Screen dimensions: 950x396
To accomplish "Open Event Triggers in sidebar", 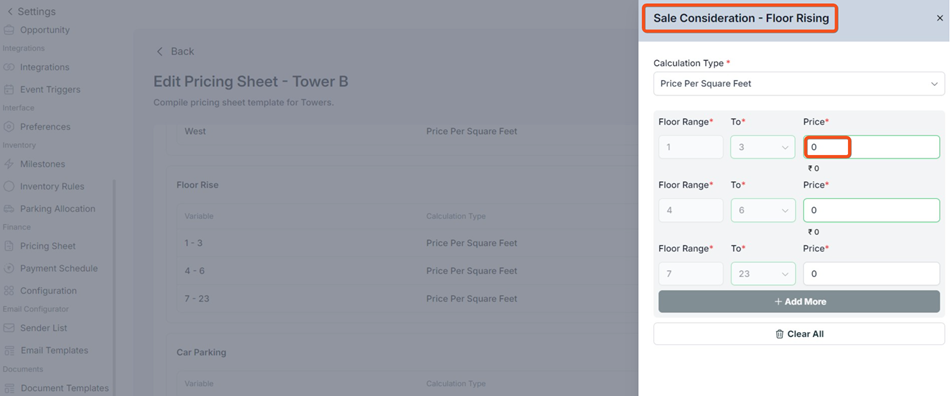I will click(50, 90).
